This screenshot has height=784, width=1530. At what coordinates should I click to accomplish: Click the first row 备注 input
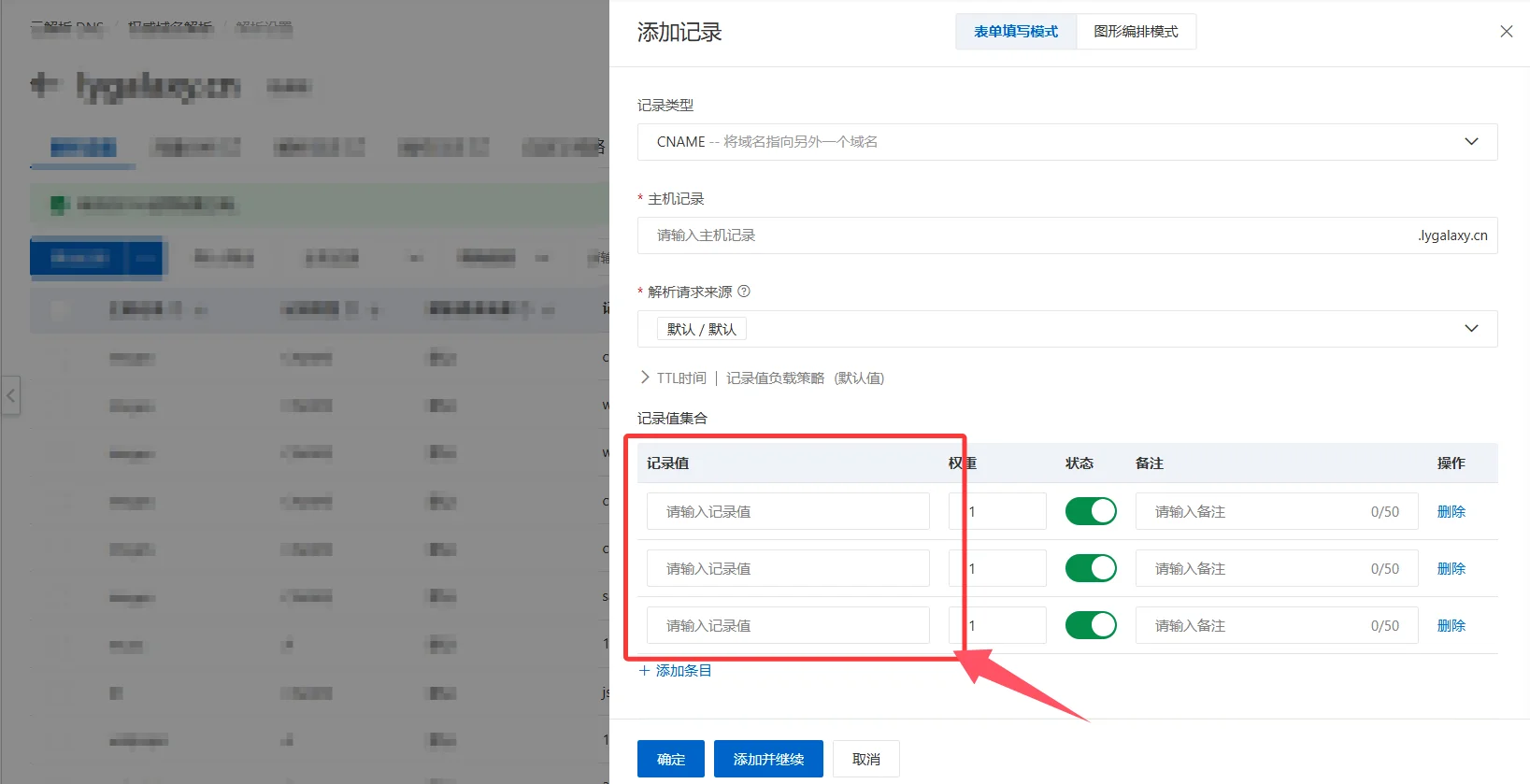point(1277,511)
